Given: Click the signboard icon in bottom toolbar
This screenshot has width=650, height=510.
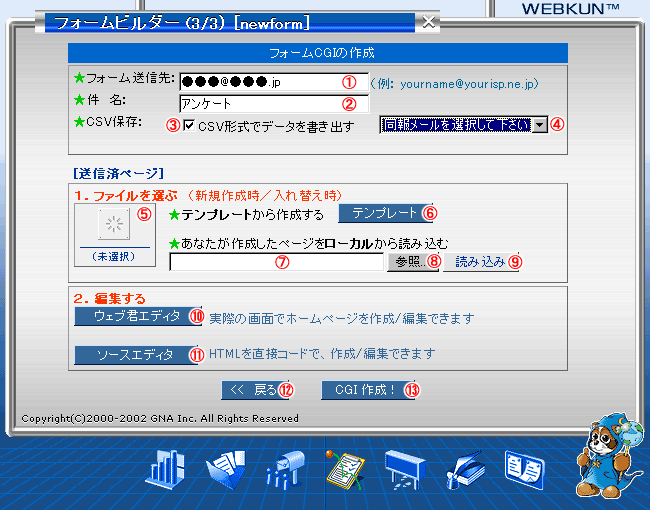Looking at the screenshot, I should [x=407, y=468].
